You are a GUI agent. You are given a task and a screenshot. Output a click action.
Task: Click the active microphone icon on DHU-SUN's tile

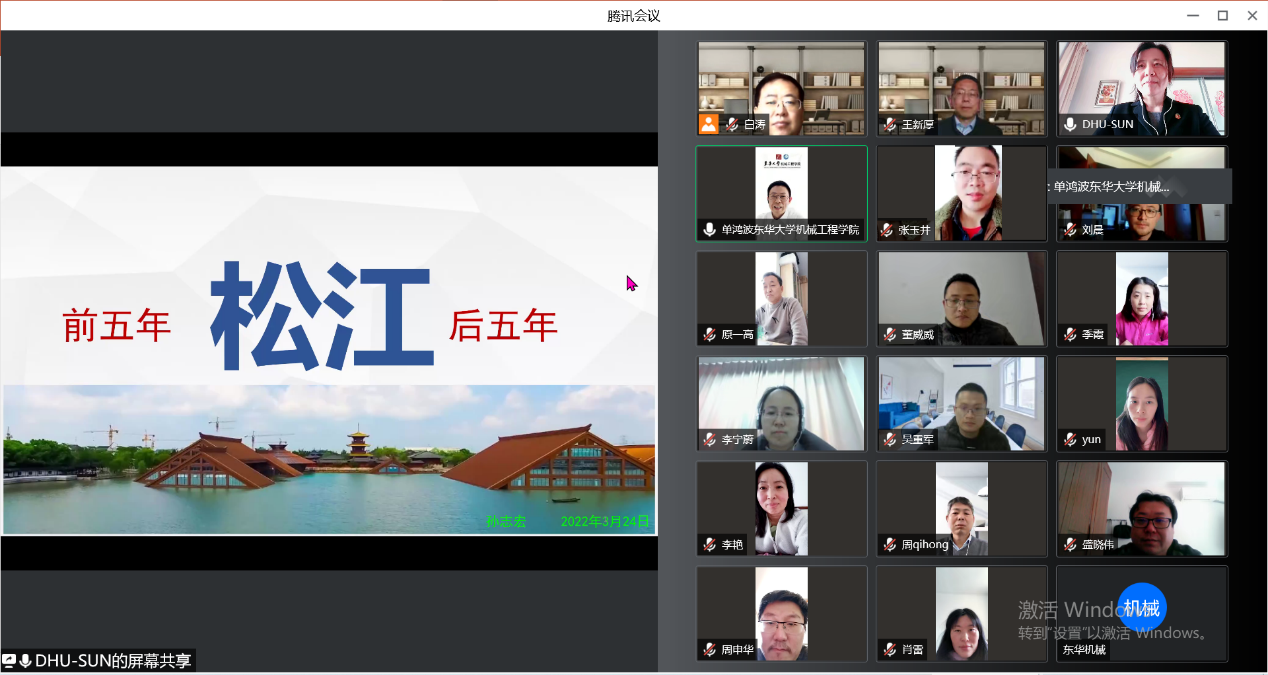tap(1069, 125)
